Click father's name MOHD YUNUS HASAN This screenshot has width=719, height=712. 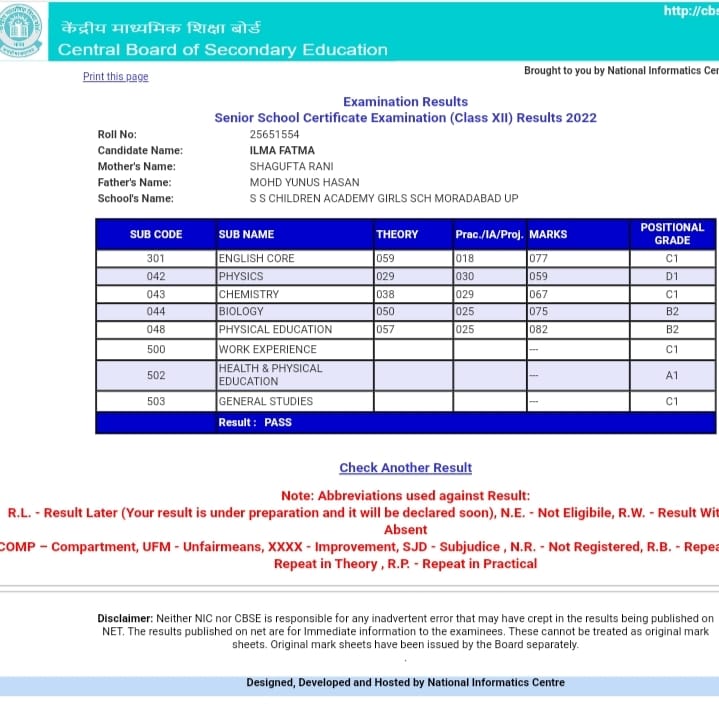click(x=304, y=182)
